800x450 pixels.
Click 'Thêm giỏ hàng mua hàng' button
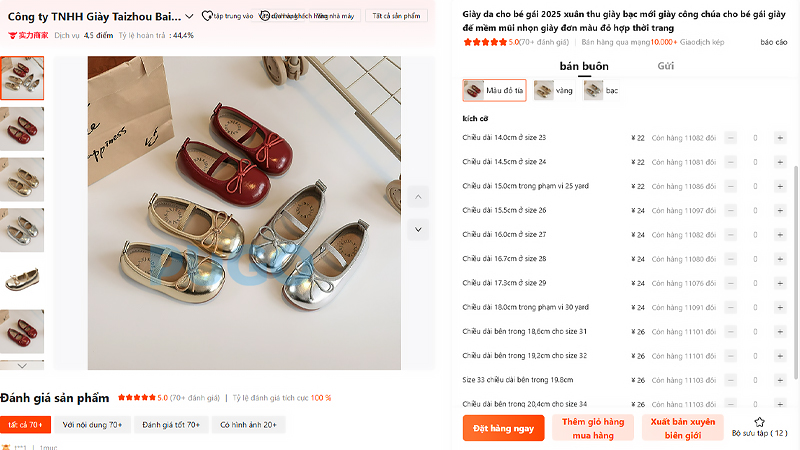pos(593,428)
